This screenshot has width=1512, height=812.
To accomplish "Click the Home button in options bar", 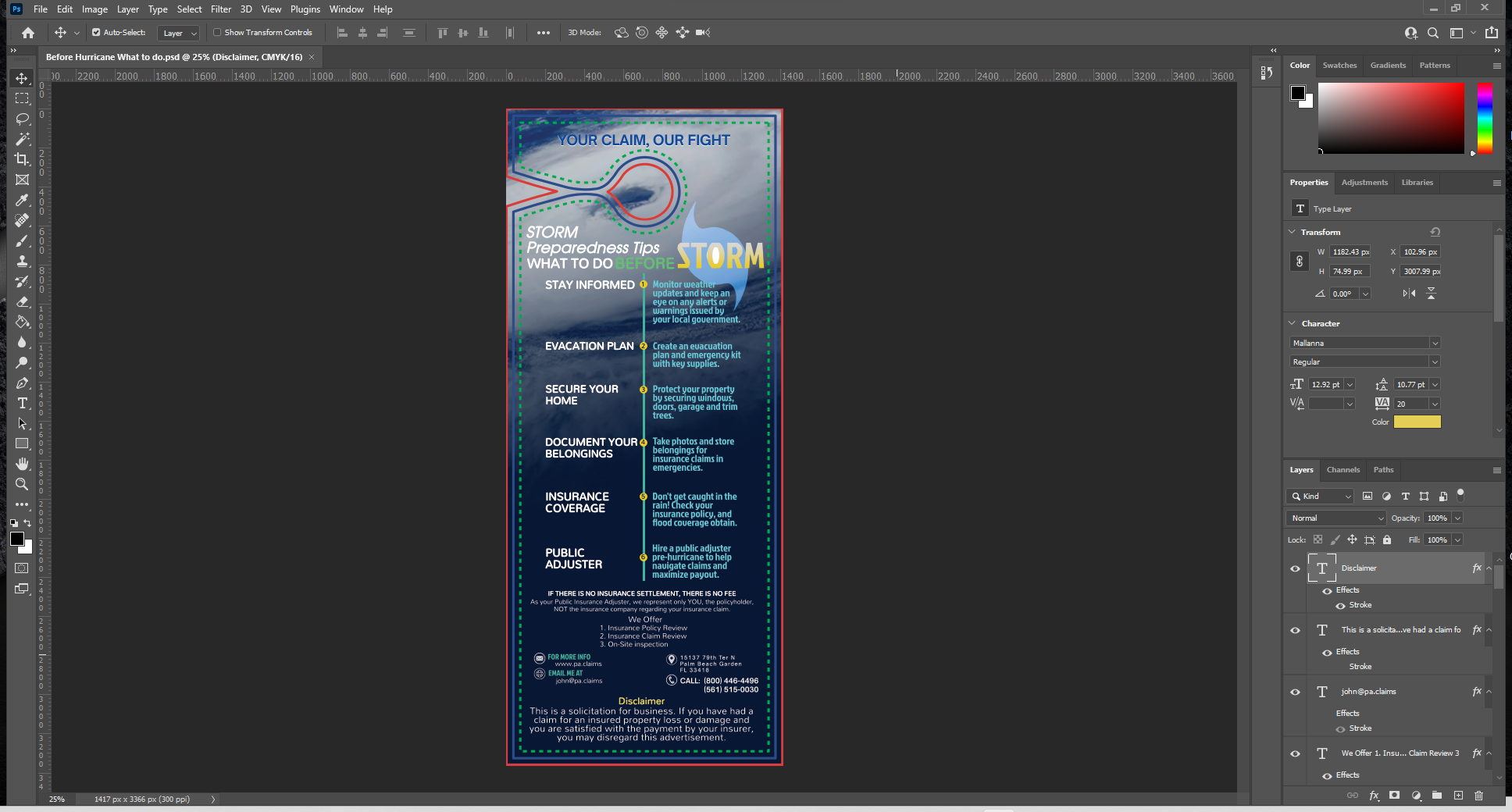I will click(28, 33).
